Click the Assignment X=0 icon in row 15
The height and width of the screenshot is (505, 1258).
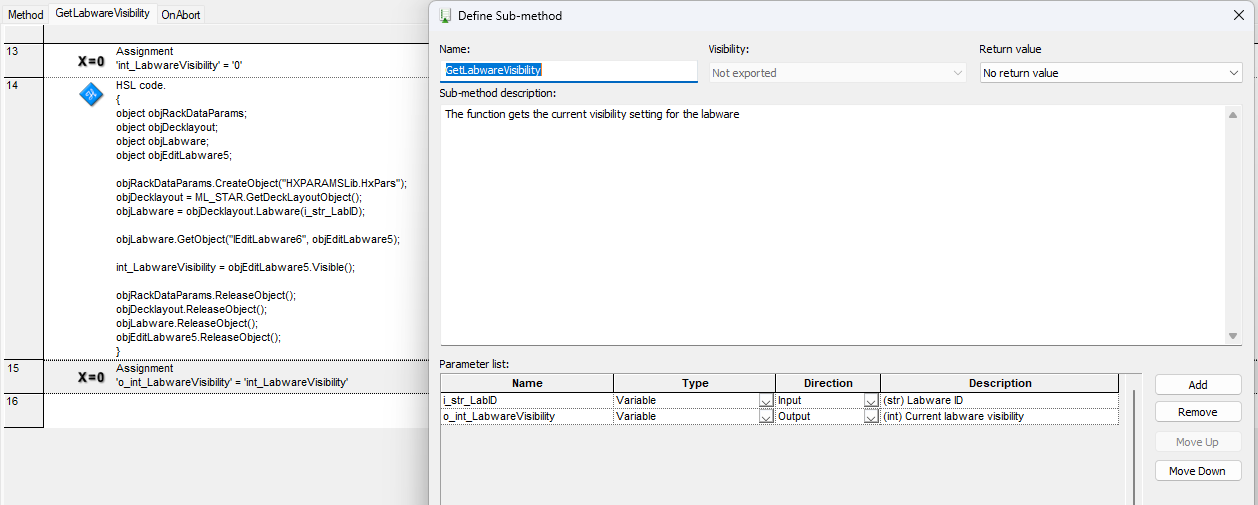pyautogui.click(x=91, y=377)
